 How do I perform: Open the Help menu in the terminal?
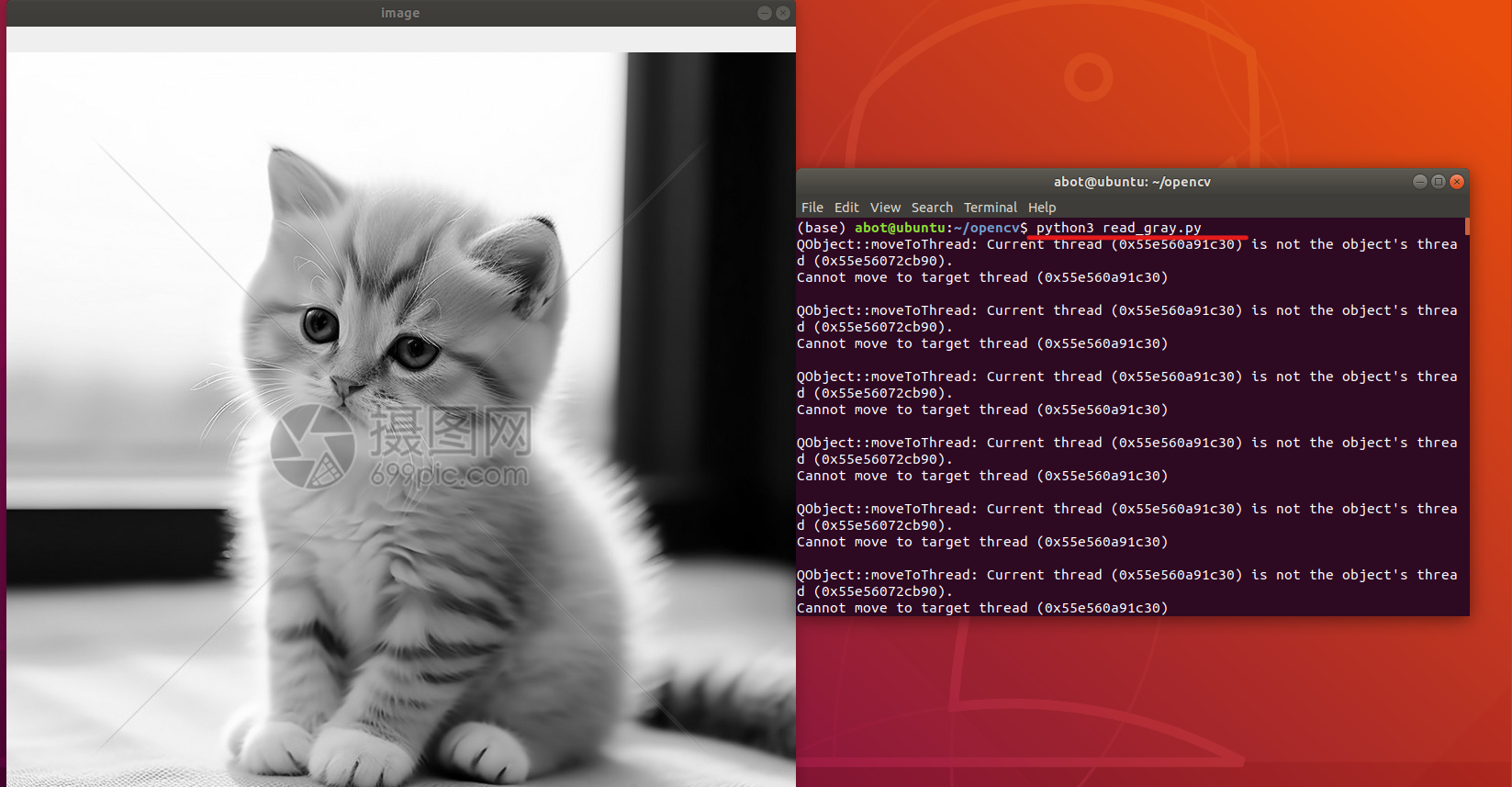point(1042,208)
